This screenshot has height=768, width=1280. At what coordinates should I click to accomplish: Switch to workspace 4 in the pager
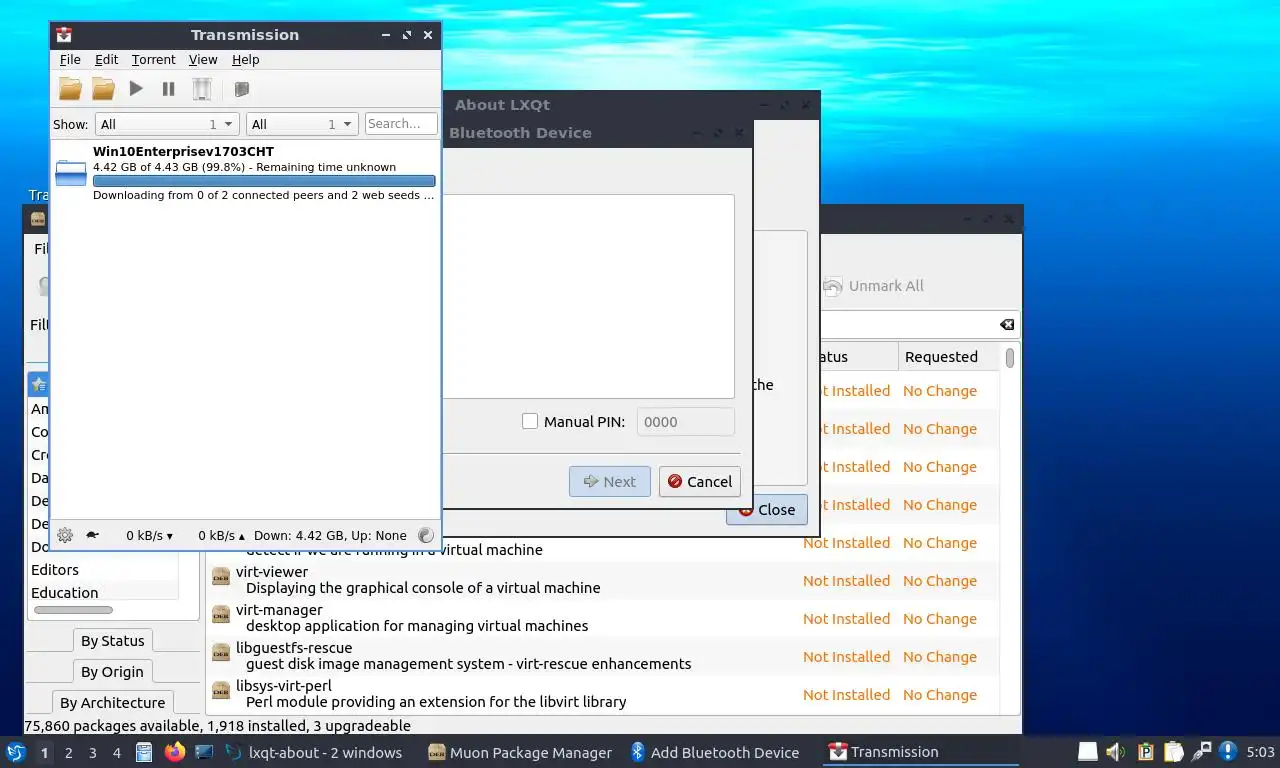point(117,753)
